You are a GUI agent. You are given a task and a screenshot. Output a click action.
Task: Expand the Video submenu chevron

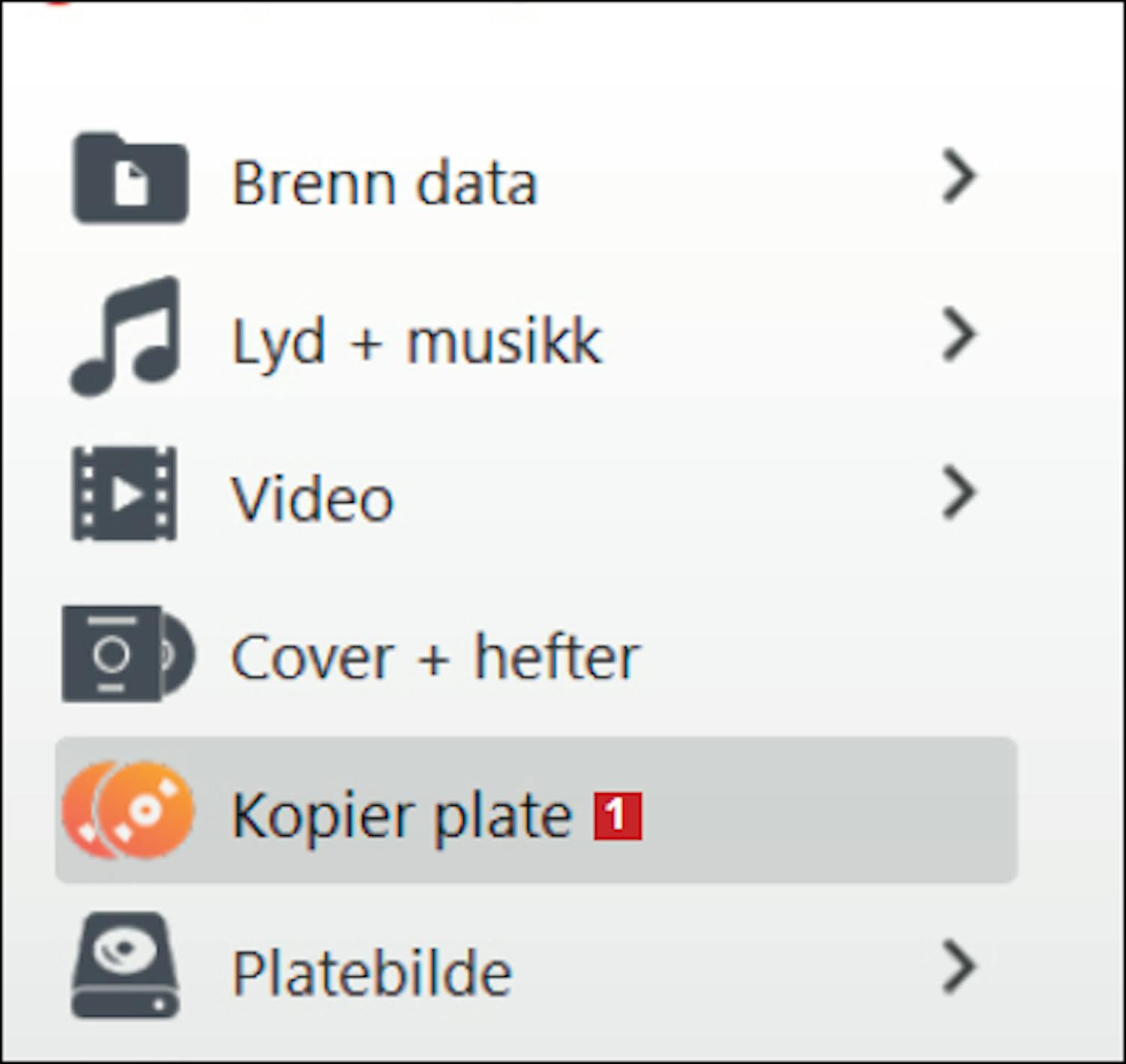[959, 493]
